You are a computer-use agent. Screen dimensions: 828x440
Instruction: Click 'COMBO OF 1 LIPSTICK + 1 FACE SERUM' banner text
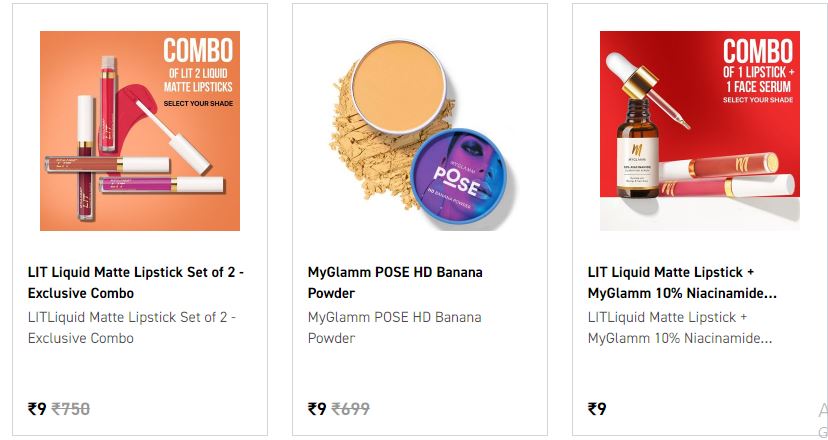point(758,65)
